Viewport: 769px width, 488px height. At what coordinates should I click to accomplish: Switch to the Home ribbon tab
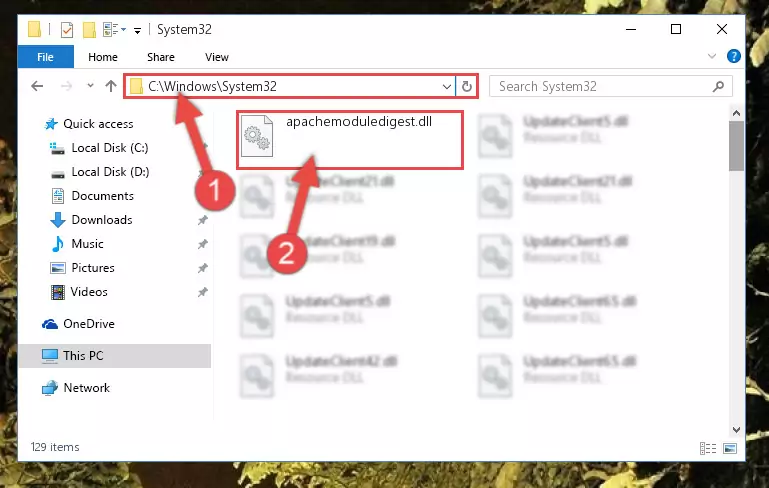click(103, 57)
